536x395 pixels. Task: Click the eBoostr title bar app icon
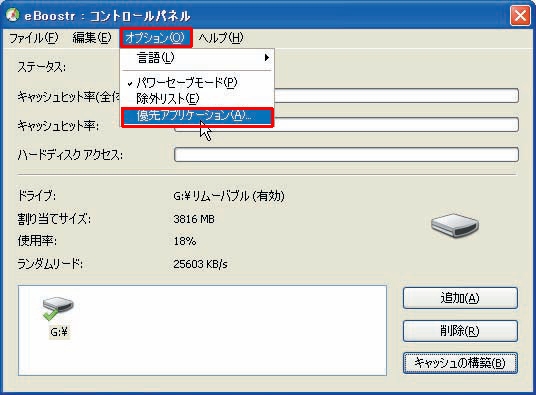click(x=12, y=15)
